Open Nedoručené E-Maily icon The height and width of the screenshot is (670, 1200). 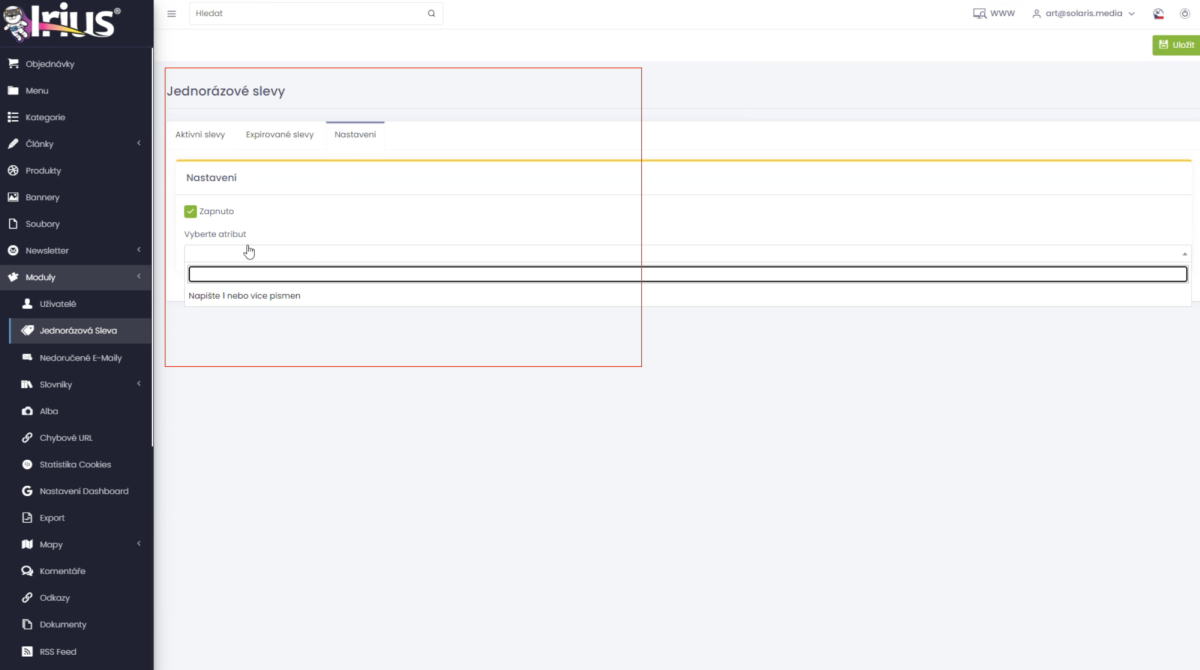[x=27, y=357]
